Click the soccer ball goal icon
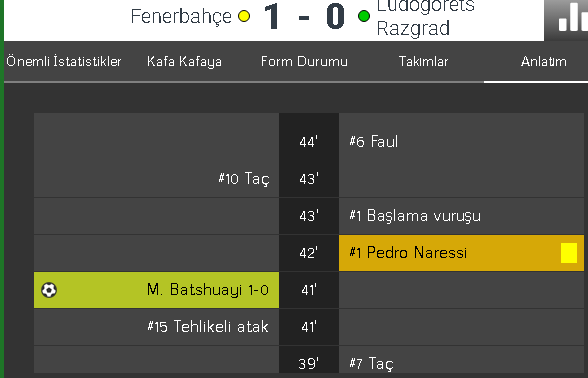Viewport: 588px width, 378px height. click(49, 290)
